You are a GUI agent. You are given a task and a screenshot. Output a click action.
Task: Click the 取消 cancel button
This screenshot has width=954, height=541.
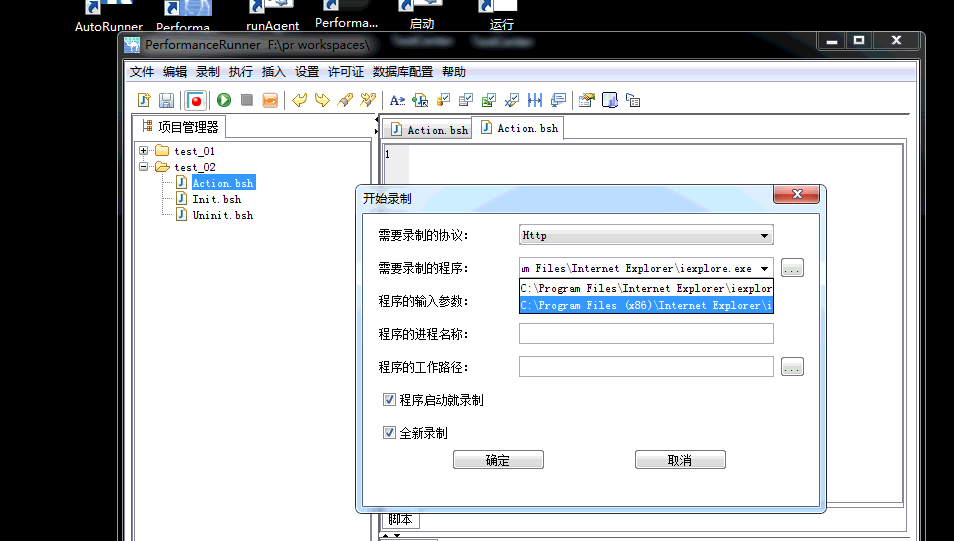pos(680,460)
